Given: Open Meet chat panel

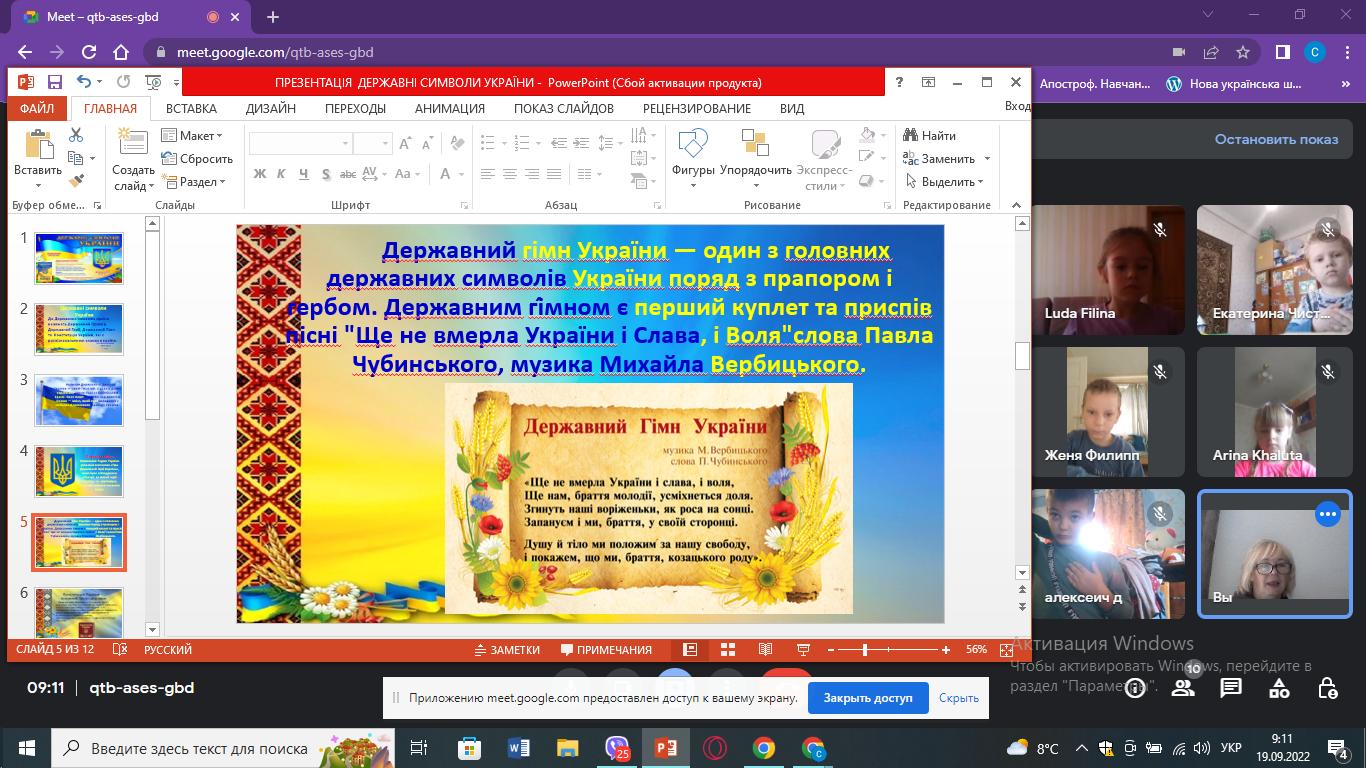Looking at the screenshot, I should (1231, 688).
